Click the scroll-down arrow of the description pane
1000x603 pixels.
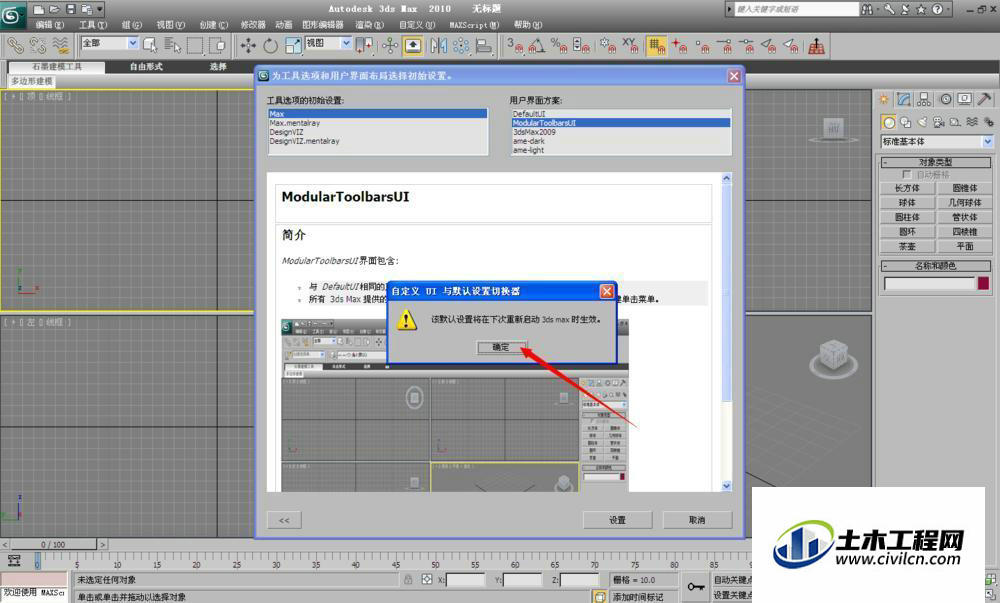point(726,486)
